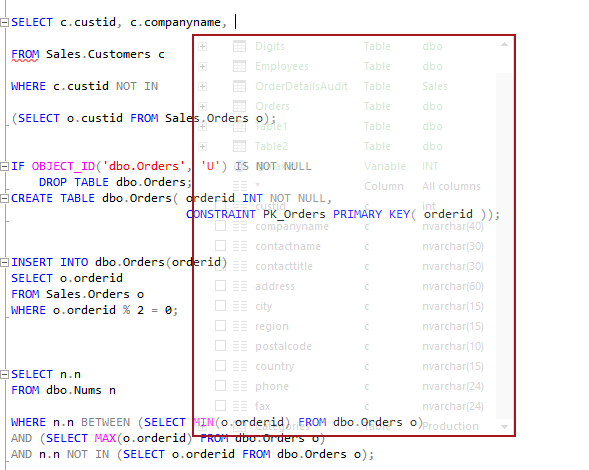Collapse the CREATE TABLE code block
The height and width of the screenshot is (470, 589).
tap(4, 198)
